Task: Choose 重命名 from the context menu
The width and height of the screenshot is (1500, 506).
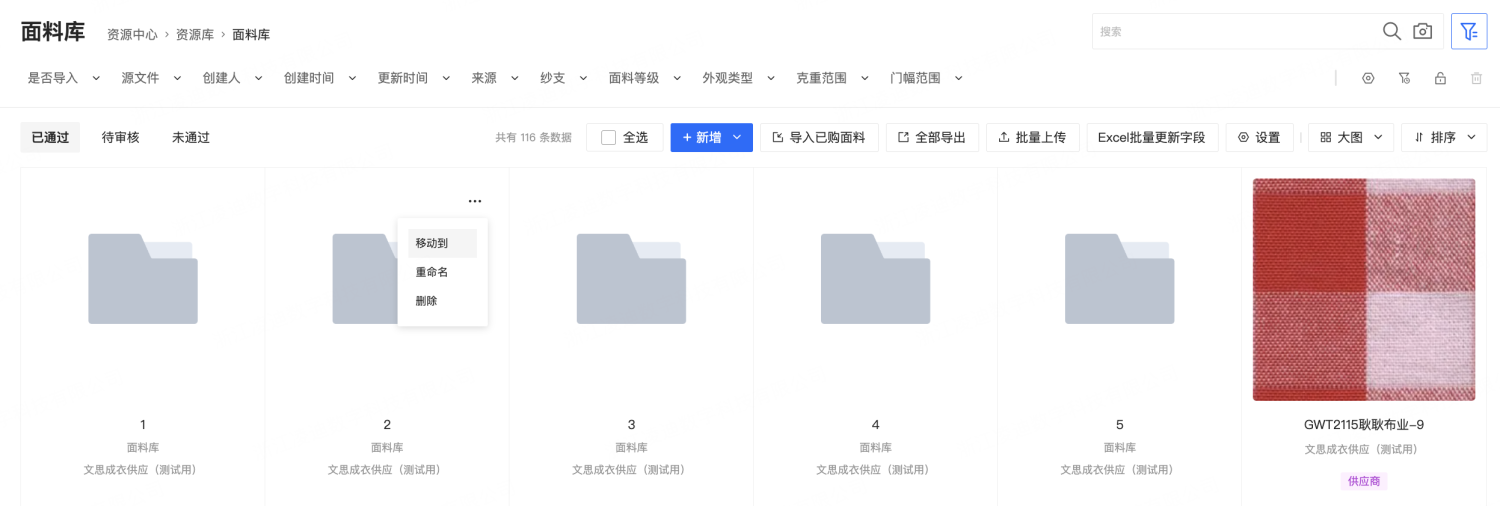Action: [x=432, y=272]
